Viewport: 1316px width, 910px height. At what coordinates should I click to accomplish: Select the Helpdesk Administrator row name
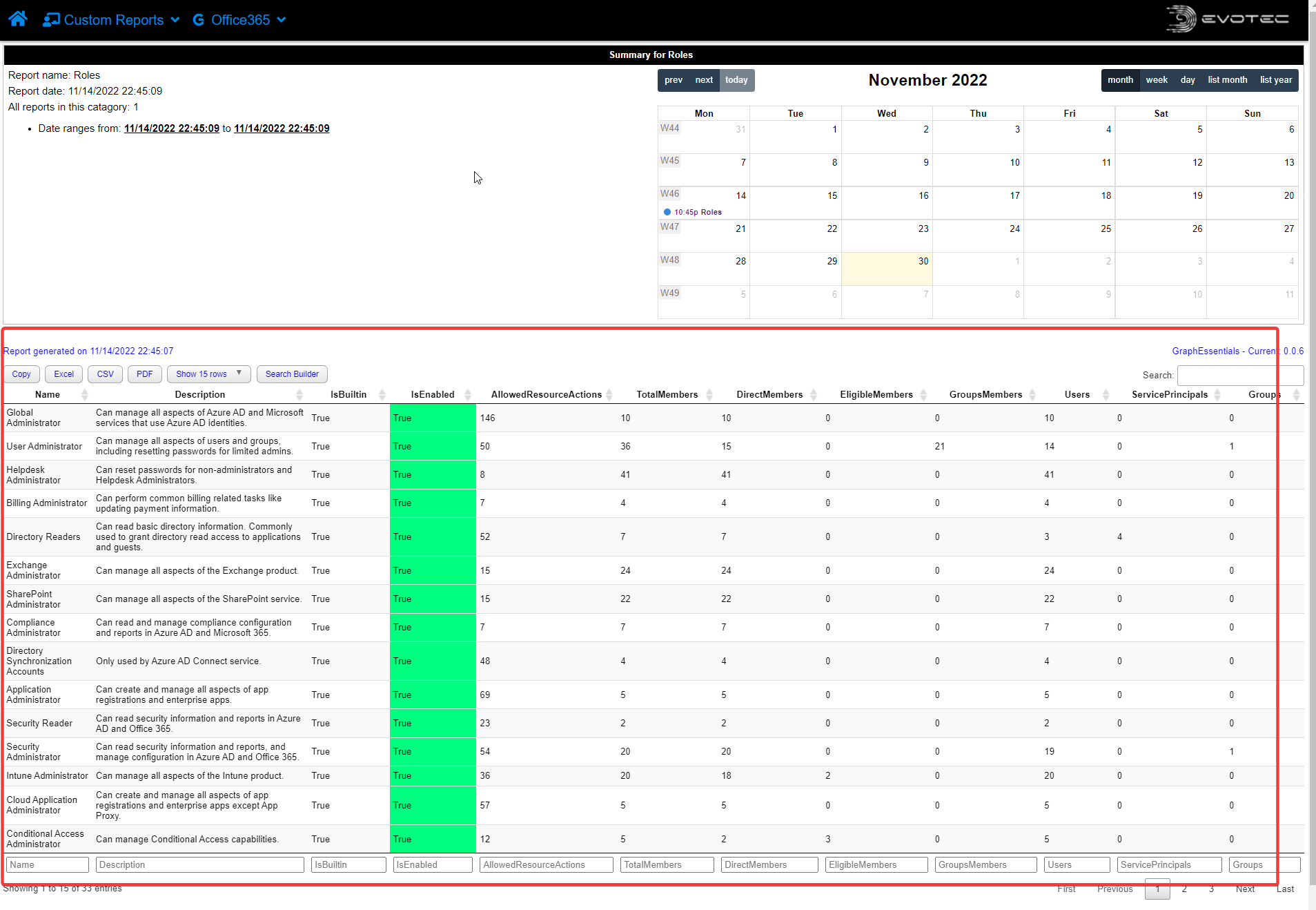(34, 475)
